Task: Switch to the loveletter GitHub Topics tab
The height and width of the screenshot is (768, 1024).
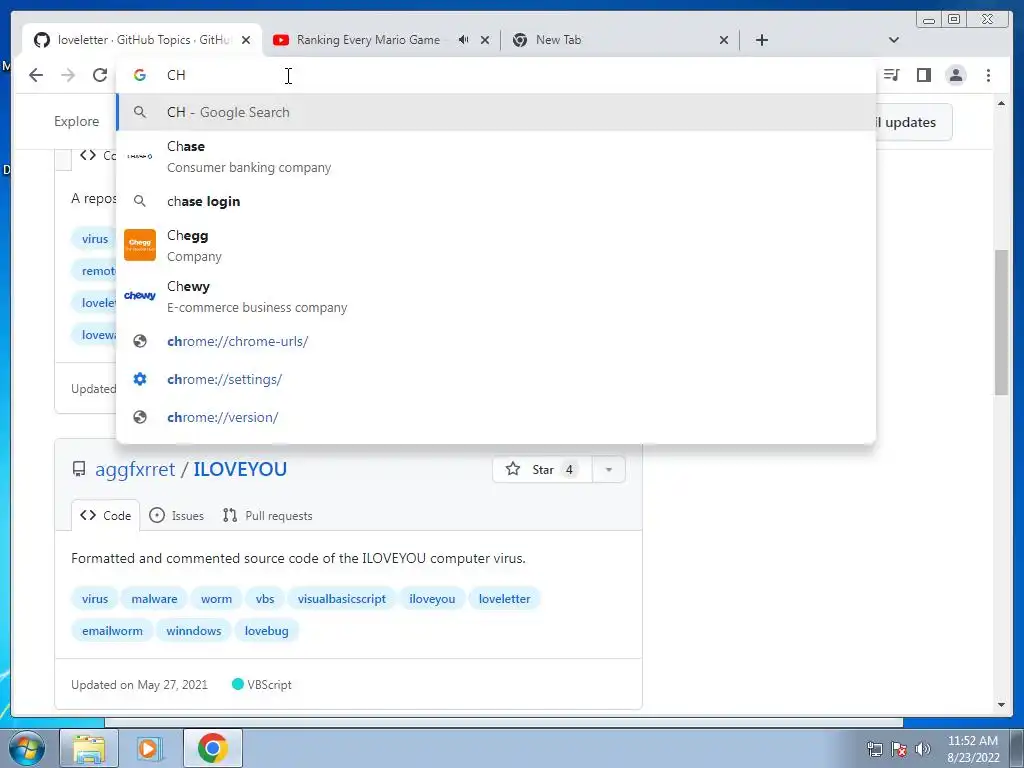Action: click(142, 40)
